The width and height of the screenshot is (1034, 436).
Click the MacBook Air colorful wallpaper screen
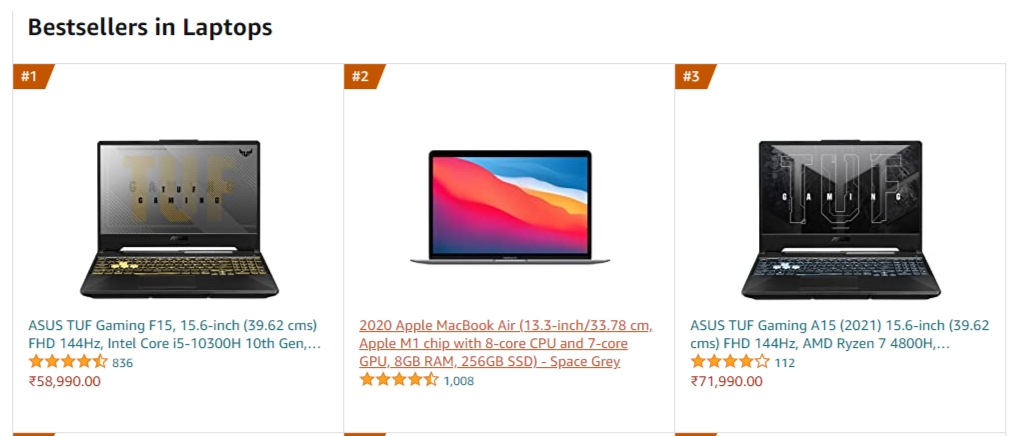coord(510,202)
